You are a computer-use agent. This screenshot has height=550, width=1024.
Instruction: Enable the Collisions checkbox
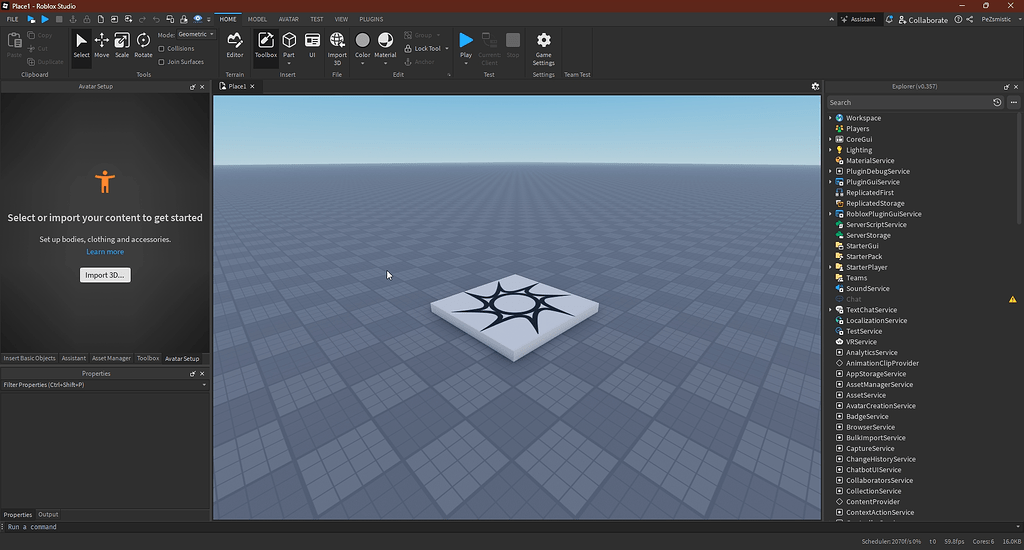click(162, 48)
